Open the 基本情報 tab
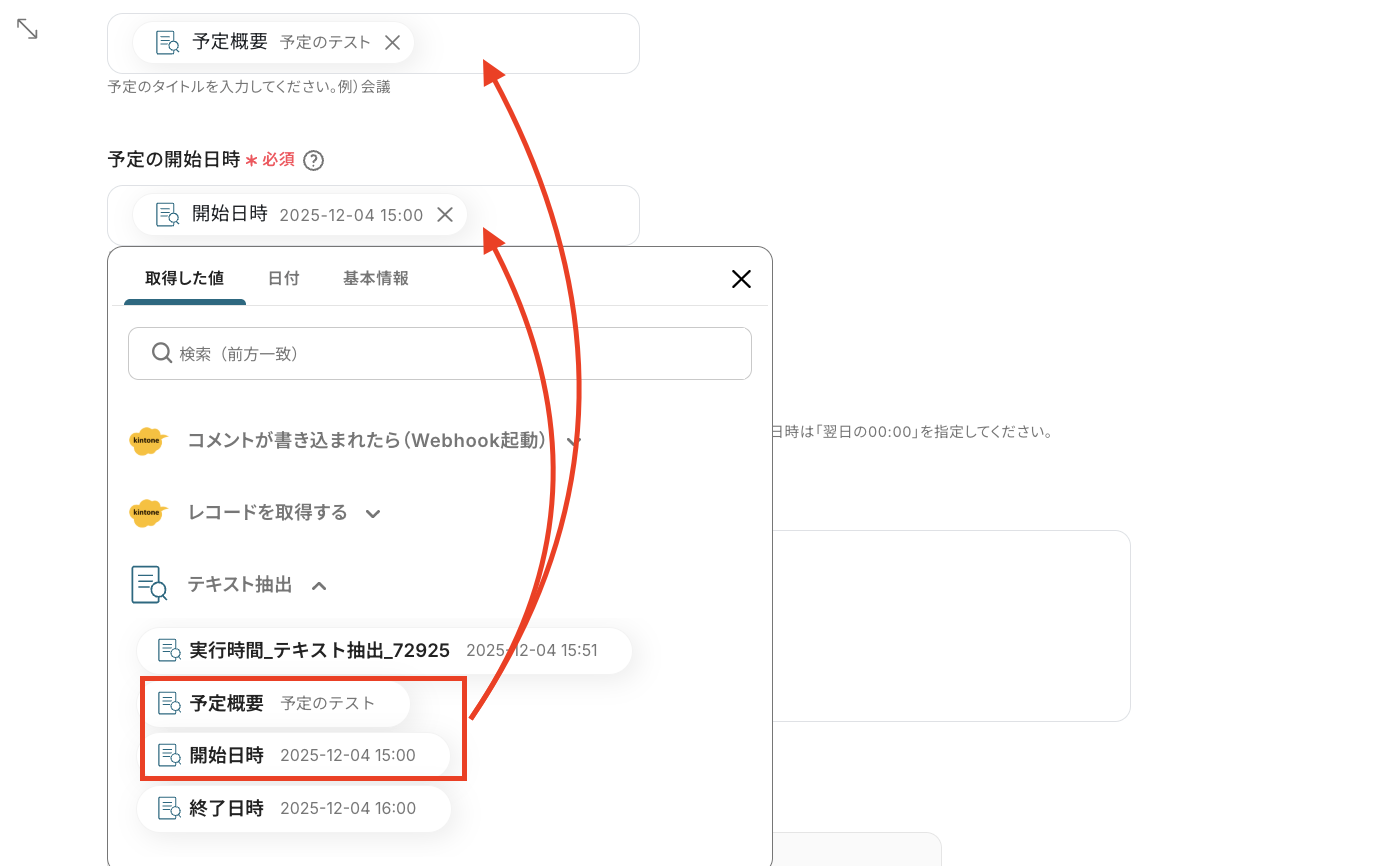 [x=376, y=279]
